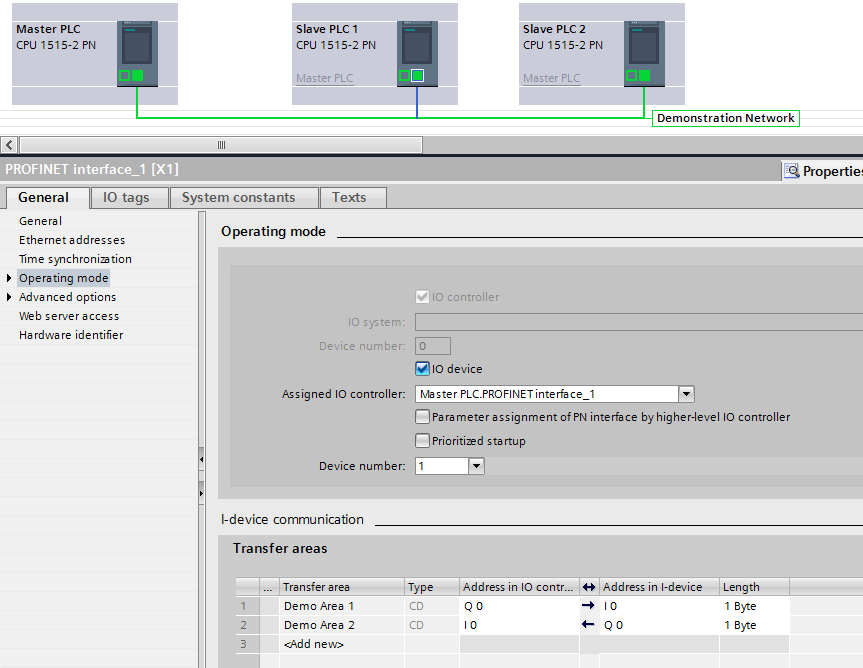Select the Slave PLC 2 device image
This screenshot has width=863, height=668.
pyautogui.click(x=644, y=53)
